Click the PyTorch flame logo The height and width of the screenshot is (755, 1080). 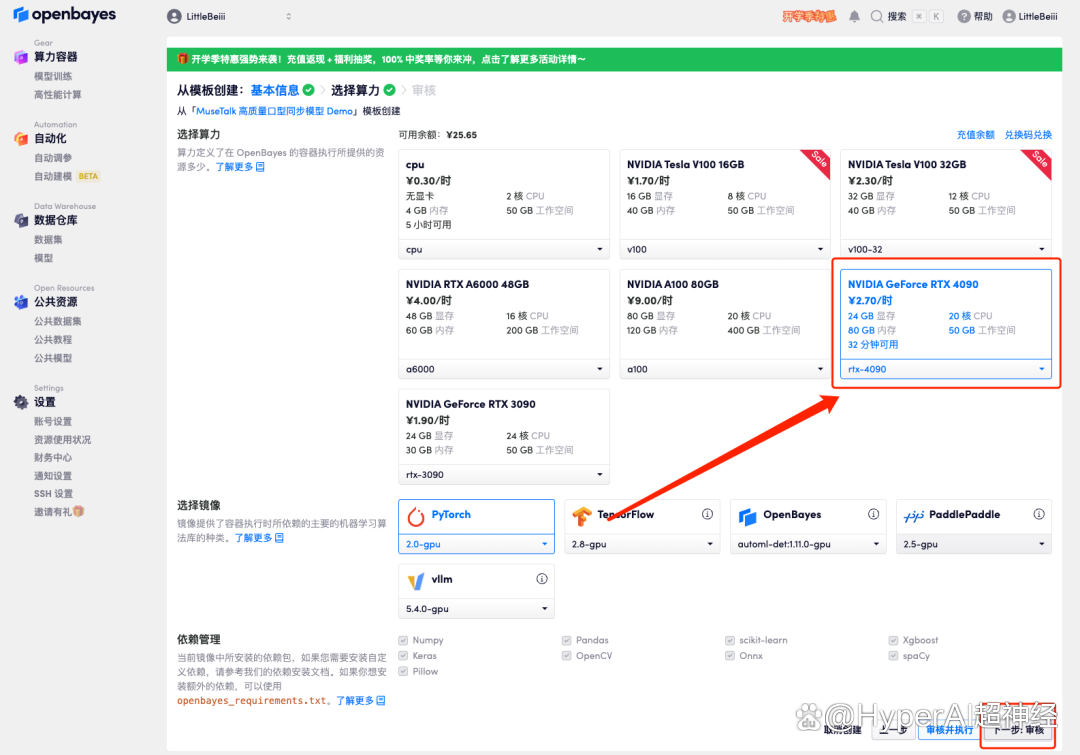coord(416,516)
